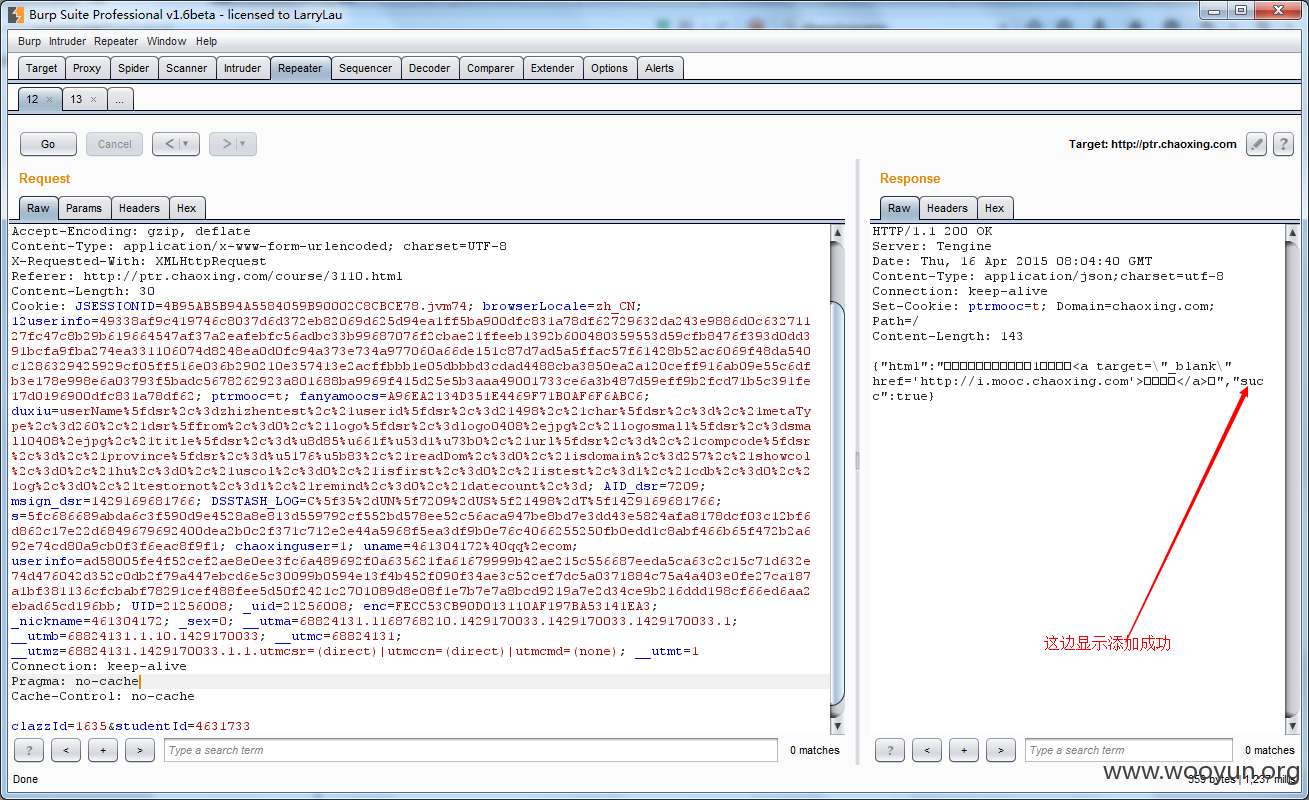The image size is (1309, 800).
Task: Select the Response Headers tab
Action: [946, 208]
